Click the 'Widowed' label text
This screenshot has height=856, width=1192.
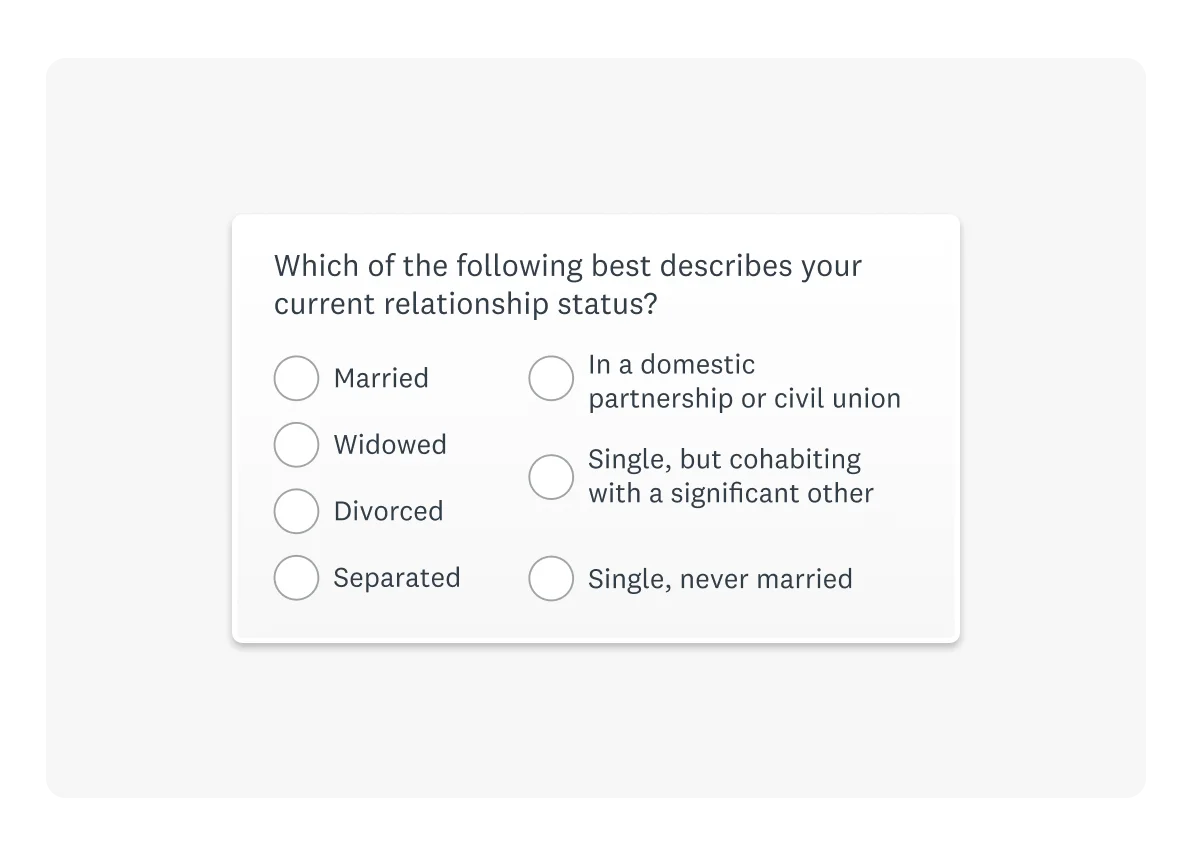click(x=390, y=445)
